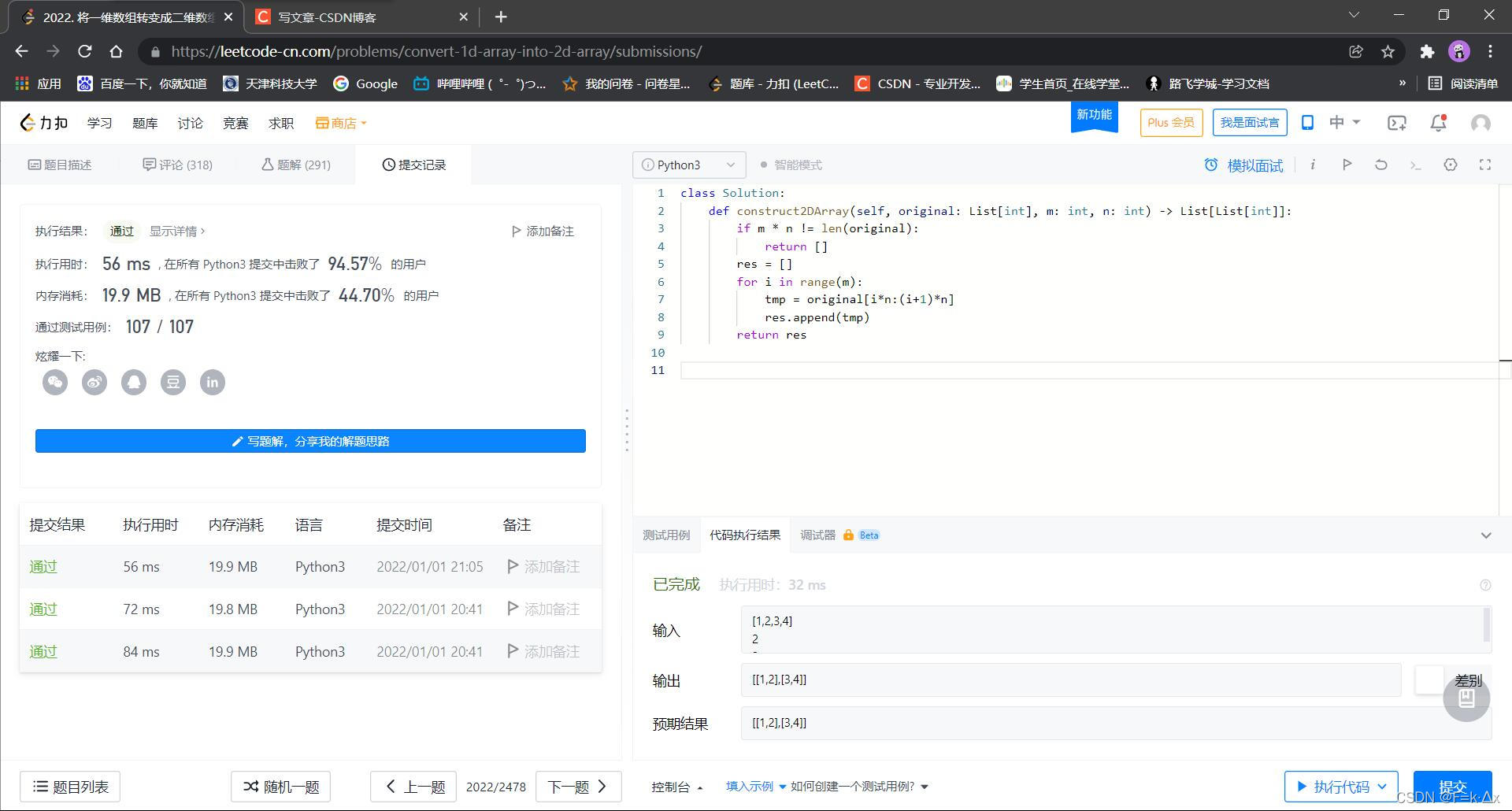Open Plus 会员 membership button

1171,123
